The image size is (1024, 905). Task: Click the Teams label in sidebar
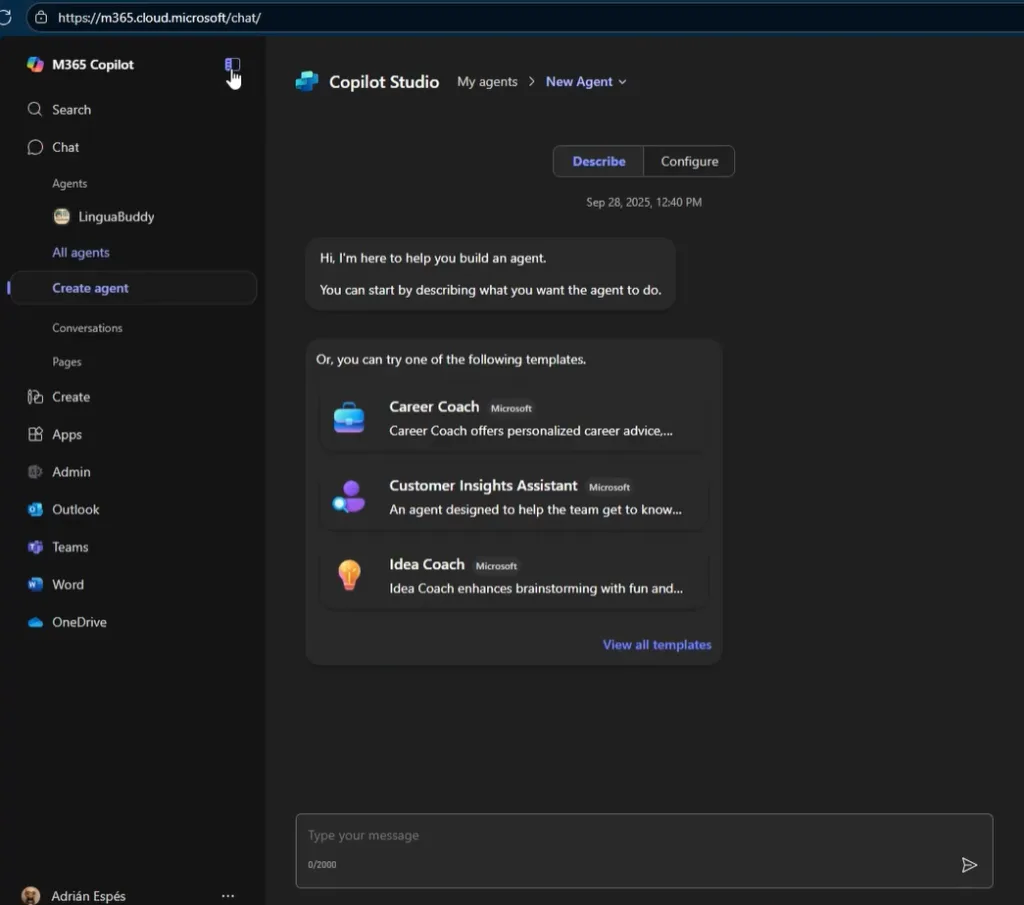pos(70,547)
